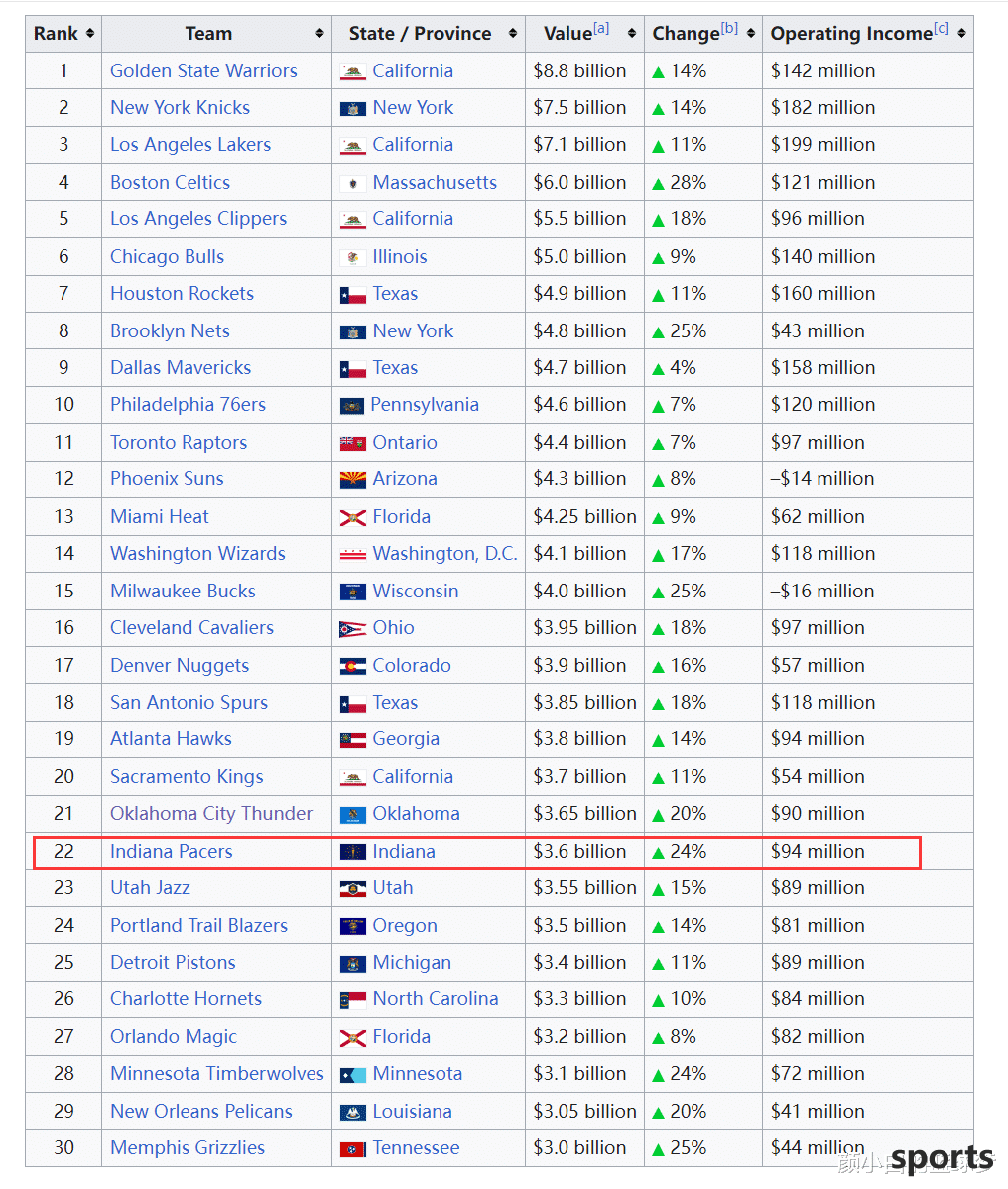This screenshot has height=1189, width=1008.
Task: Open the Memphis Grizzlies link
Action: point(188,1149)
